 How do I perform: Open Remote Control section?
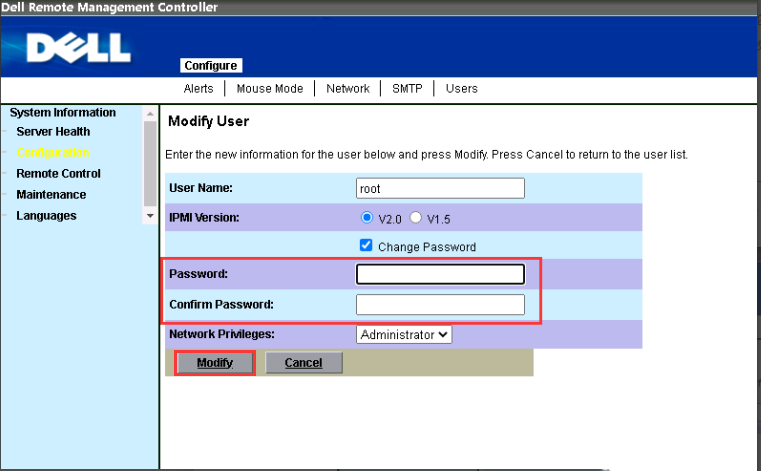(58, 173)
